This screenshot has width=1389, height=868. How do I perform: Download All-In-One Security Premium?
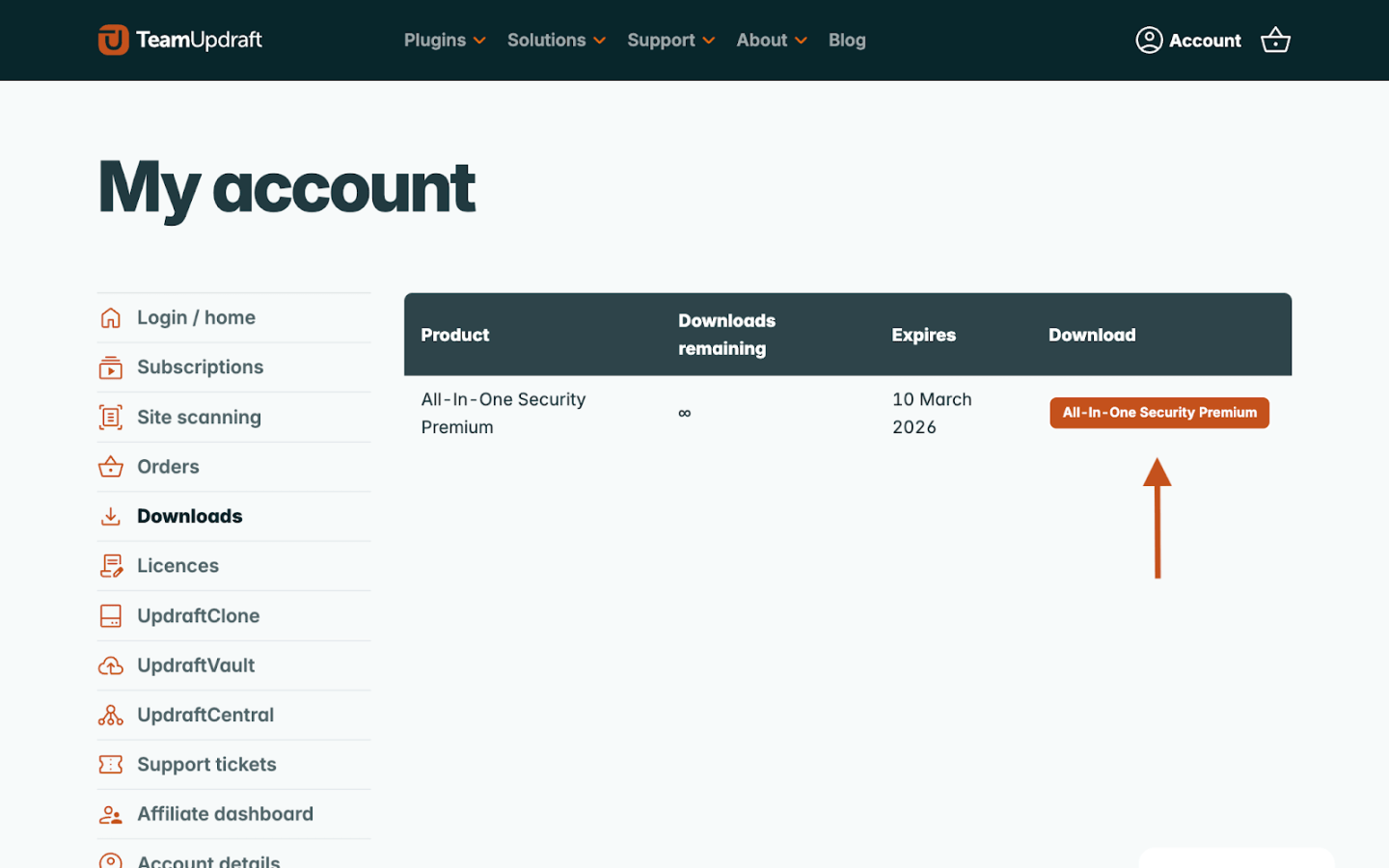pos(1158,412)
